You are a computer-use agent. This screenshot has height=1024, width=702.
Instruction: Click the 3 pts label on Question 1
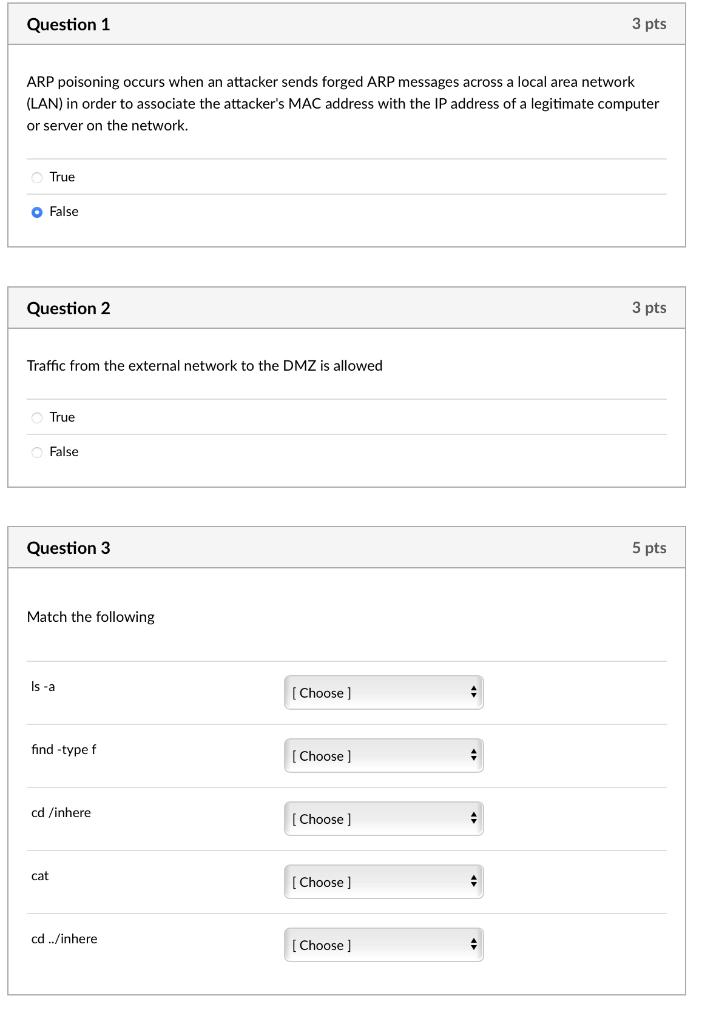[x=648, y=24]
